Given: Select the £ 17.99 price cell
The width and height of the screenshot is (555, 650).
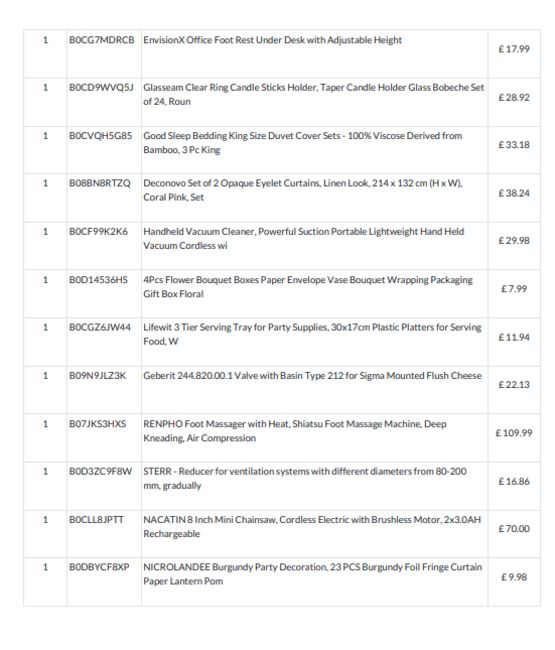Looking at the screenshot, I should tap(514, 49).
